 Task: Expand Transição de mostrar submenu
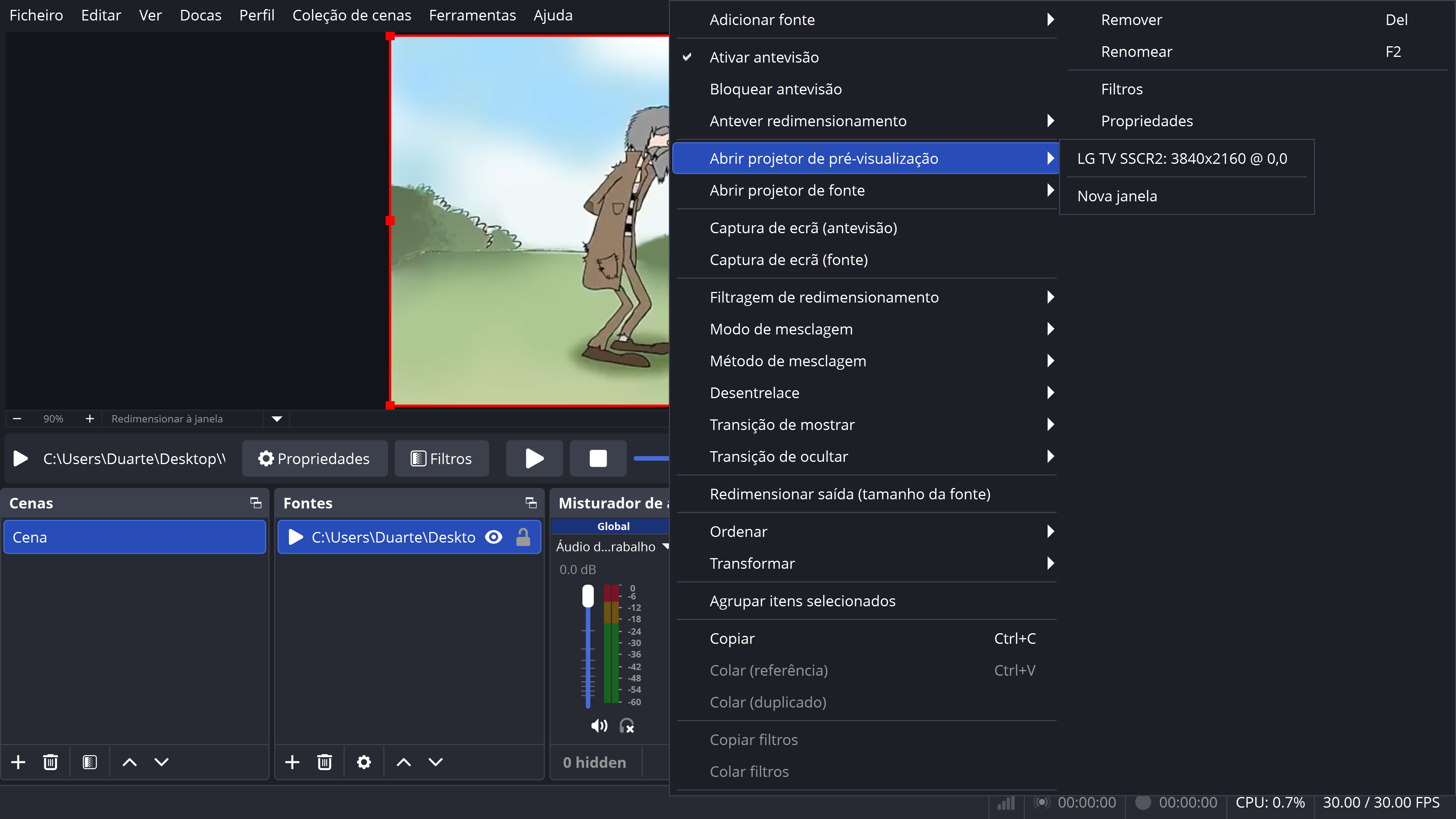coord(866,425)
